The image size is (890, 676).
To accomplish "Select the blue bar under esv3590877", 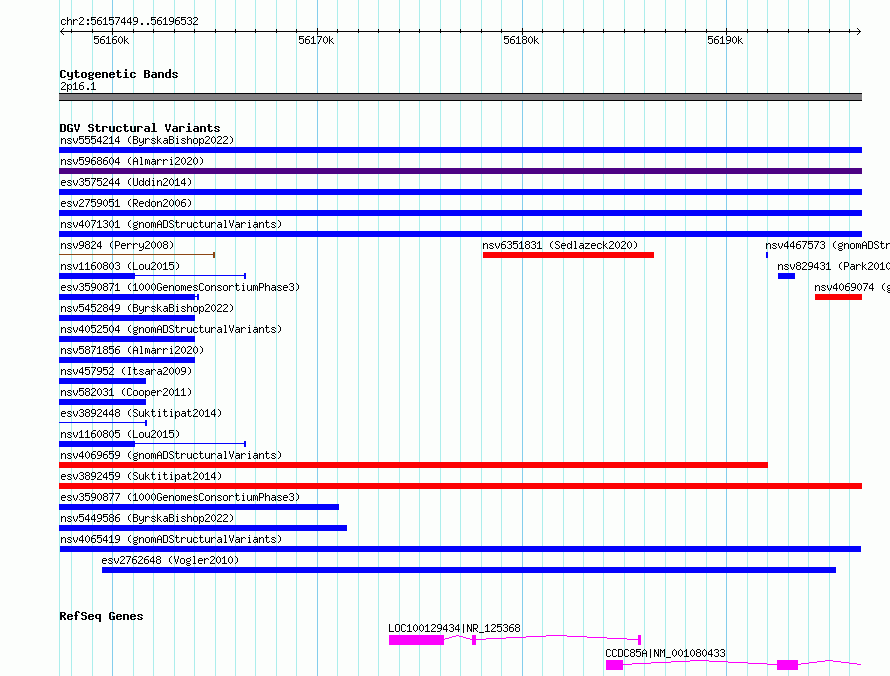I will [199, 507].
